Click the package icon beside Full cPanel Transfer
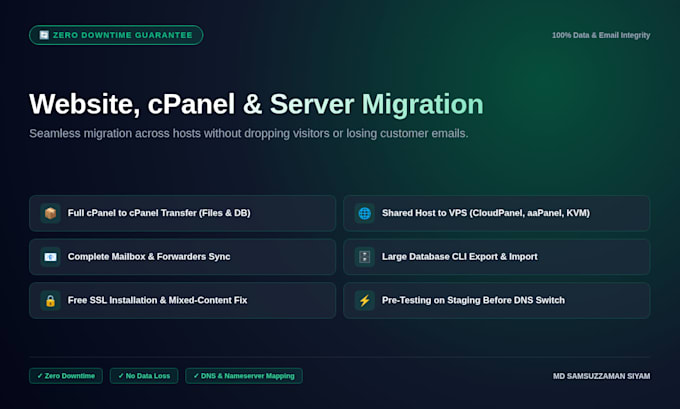This screenshot has height=409, width=680. [x=50, y=213]
